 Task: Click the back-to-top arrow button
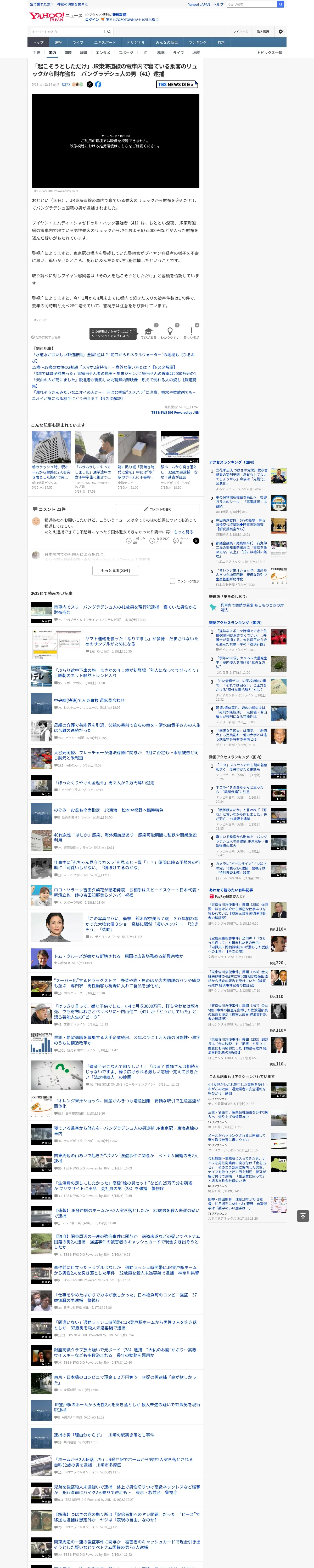(302, 1215)
